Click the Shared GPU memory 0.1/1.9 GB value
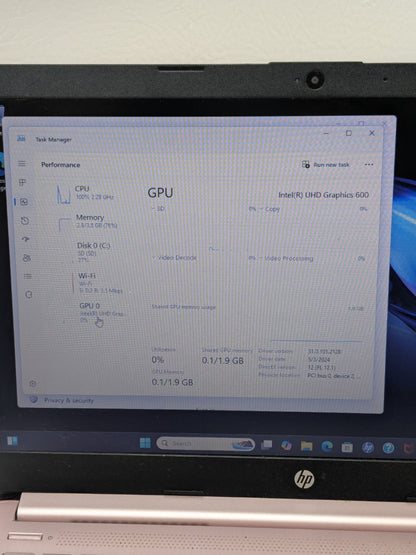This screenshot has height=555, width=416. (223, 361)
